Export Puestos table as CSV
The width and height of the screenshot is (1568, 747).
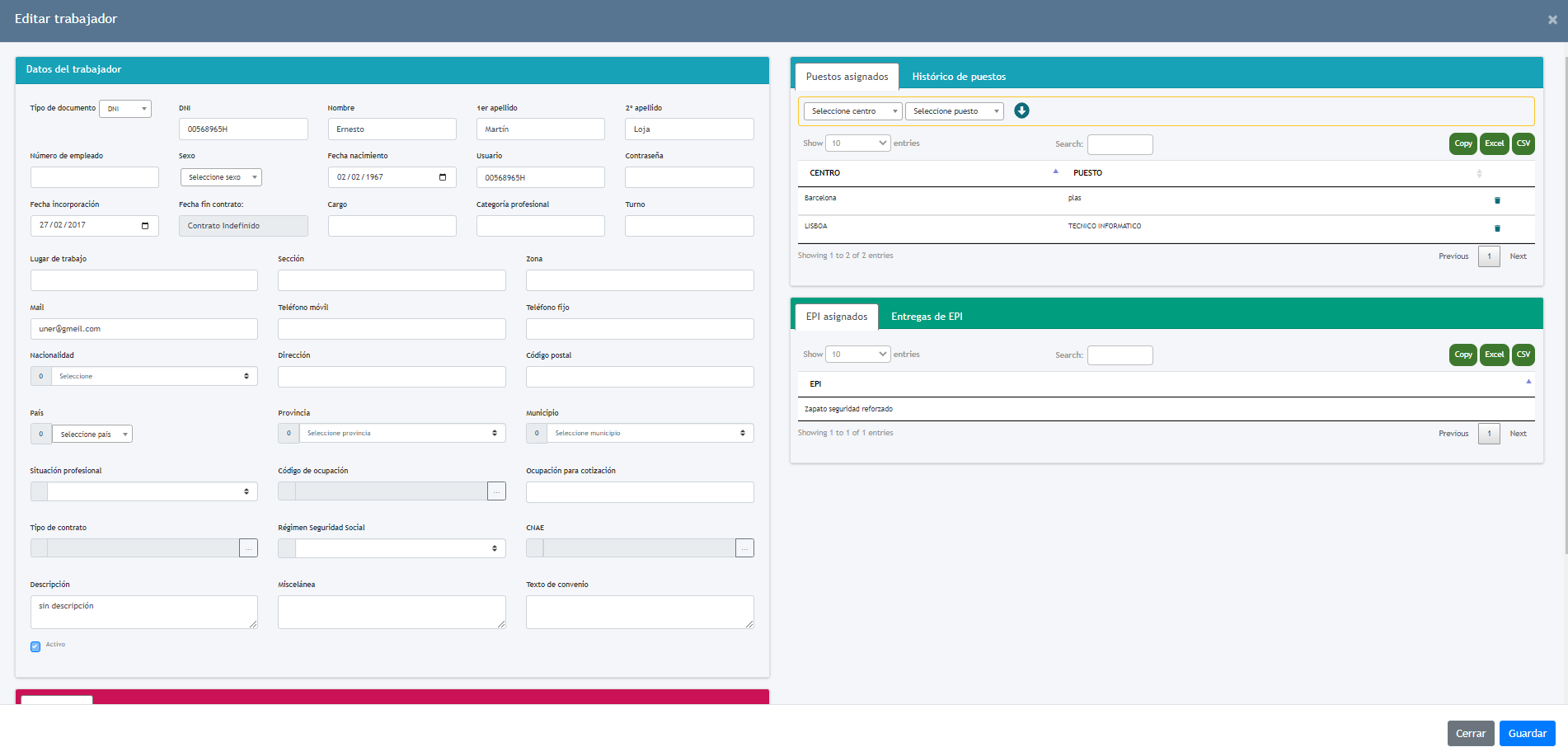point(1523,143)
